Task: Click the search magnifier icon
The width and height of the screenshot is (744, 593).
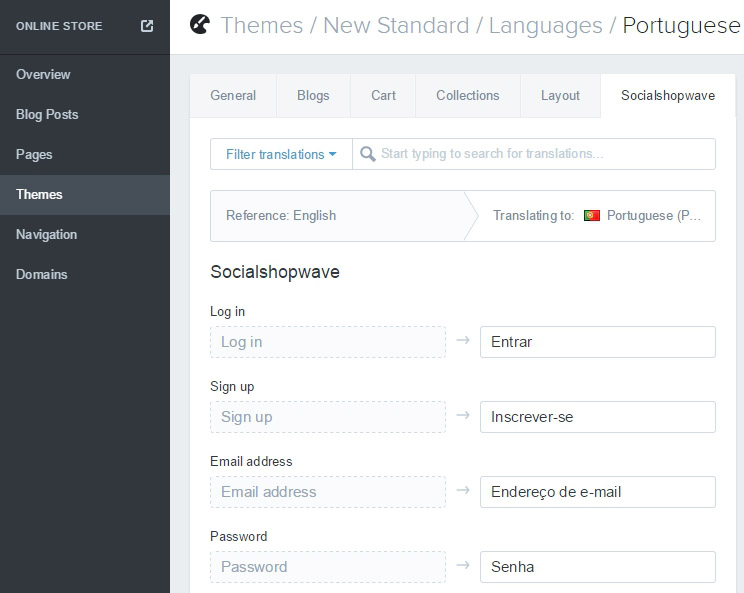Action: click(x=368, y=154)
